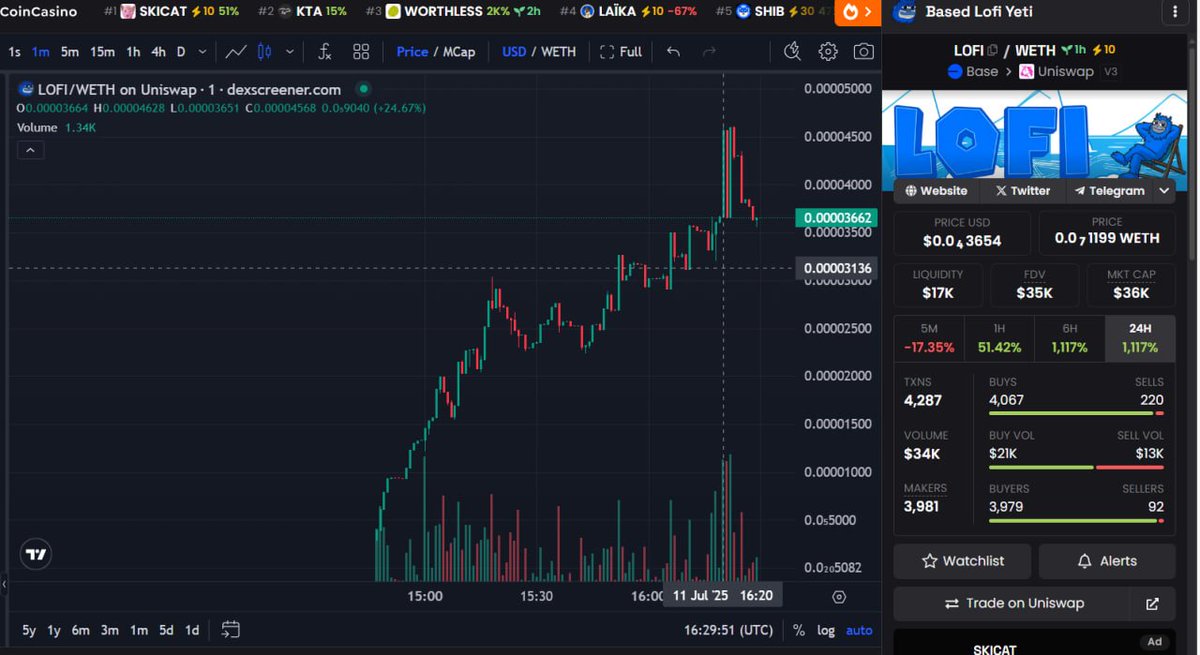Click the Uniswap DEX icon
This screenshot has width=1200, height=655.
pos(1026,72)
